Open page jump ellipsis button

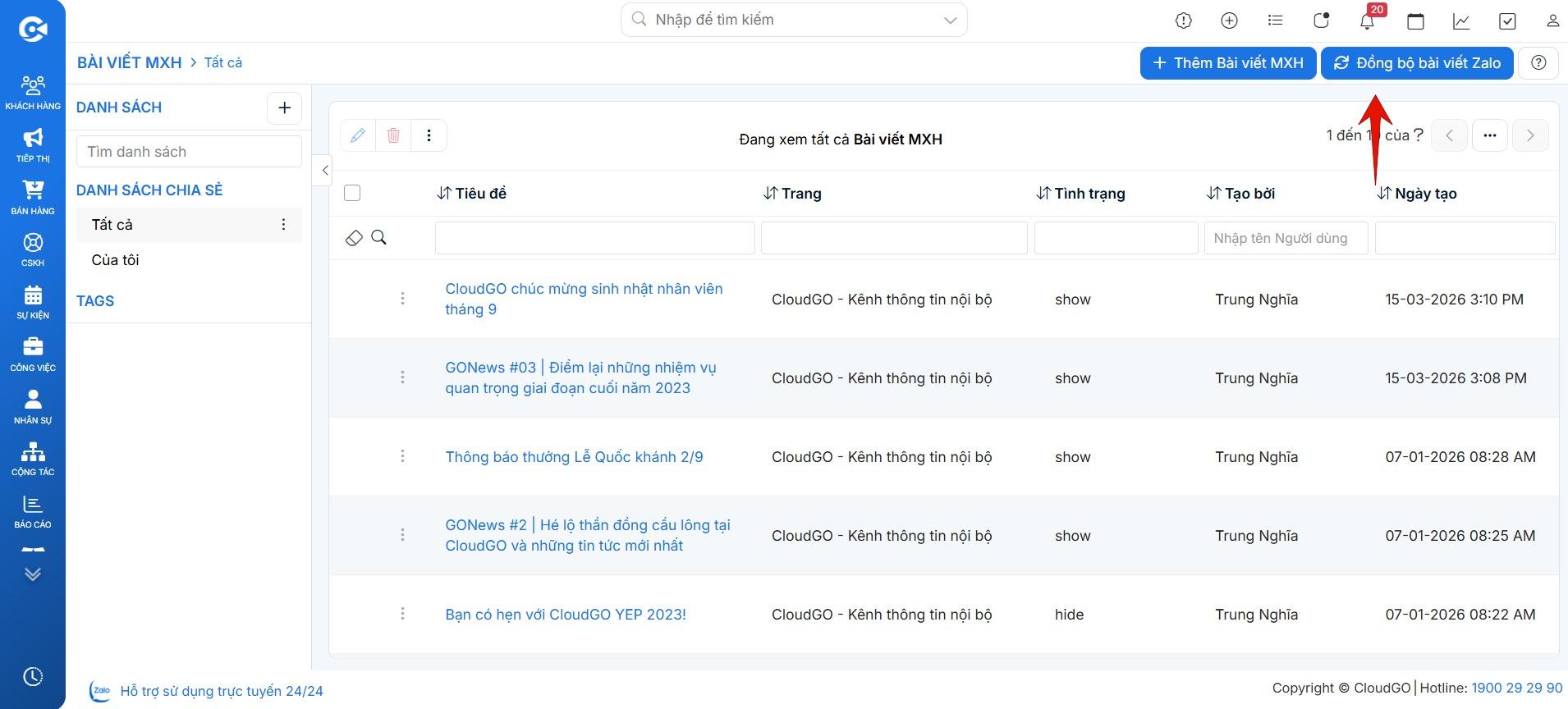pyautogui.click(x=1490, y=135)
